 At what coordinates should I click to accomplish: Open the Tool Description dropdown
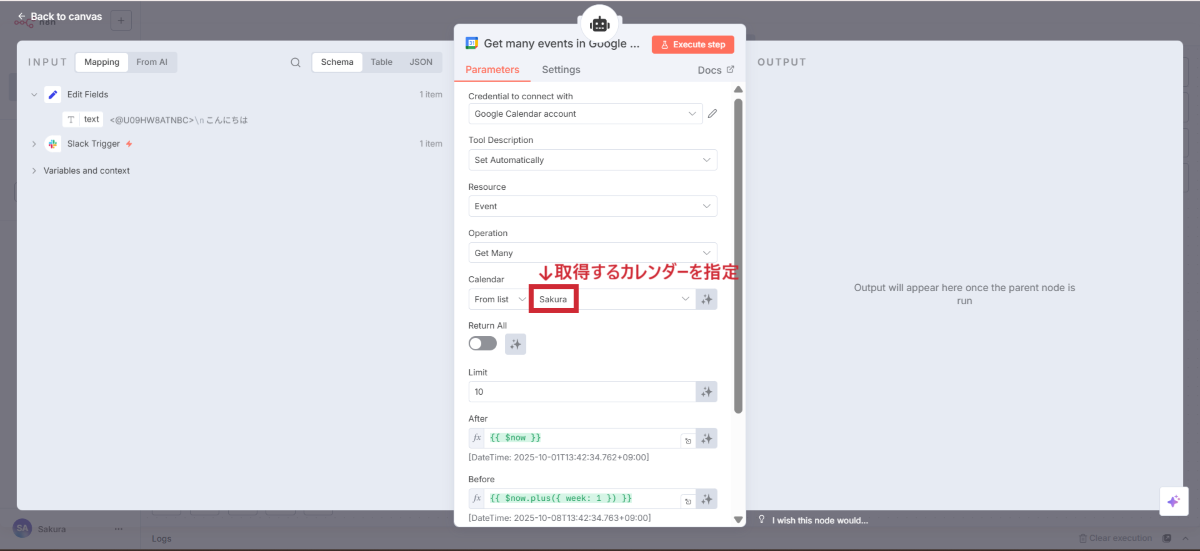[x=593, y=160]
